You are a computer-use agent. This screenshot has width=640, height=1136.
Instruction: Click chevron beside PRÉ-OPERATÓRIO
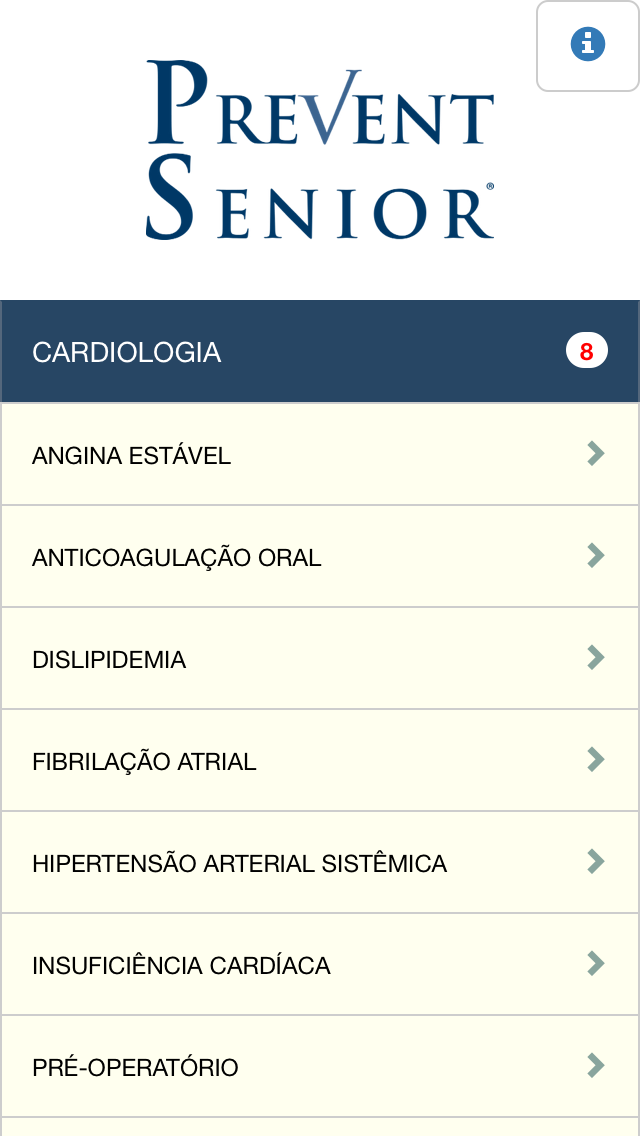(x=595, y=1066)
